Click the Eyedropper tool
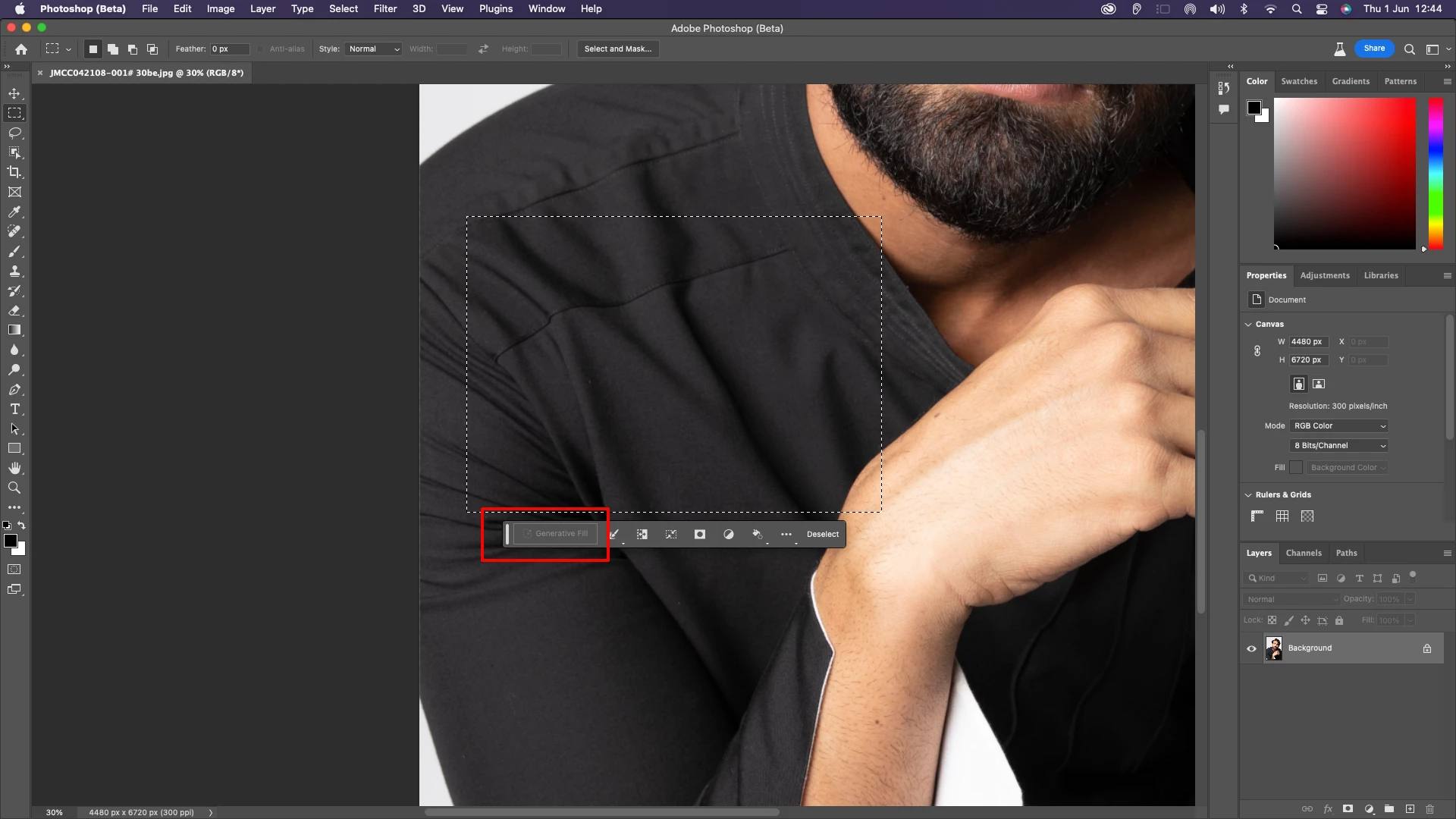Viewport: 1456px width, 819px height. (x=14, y=212)
